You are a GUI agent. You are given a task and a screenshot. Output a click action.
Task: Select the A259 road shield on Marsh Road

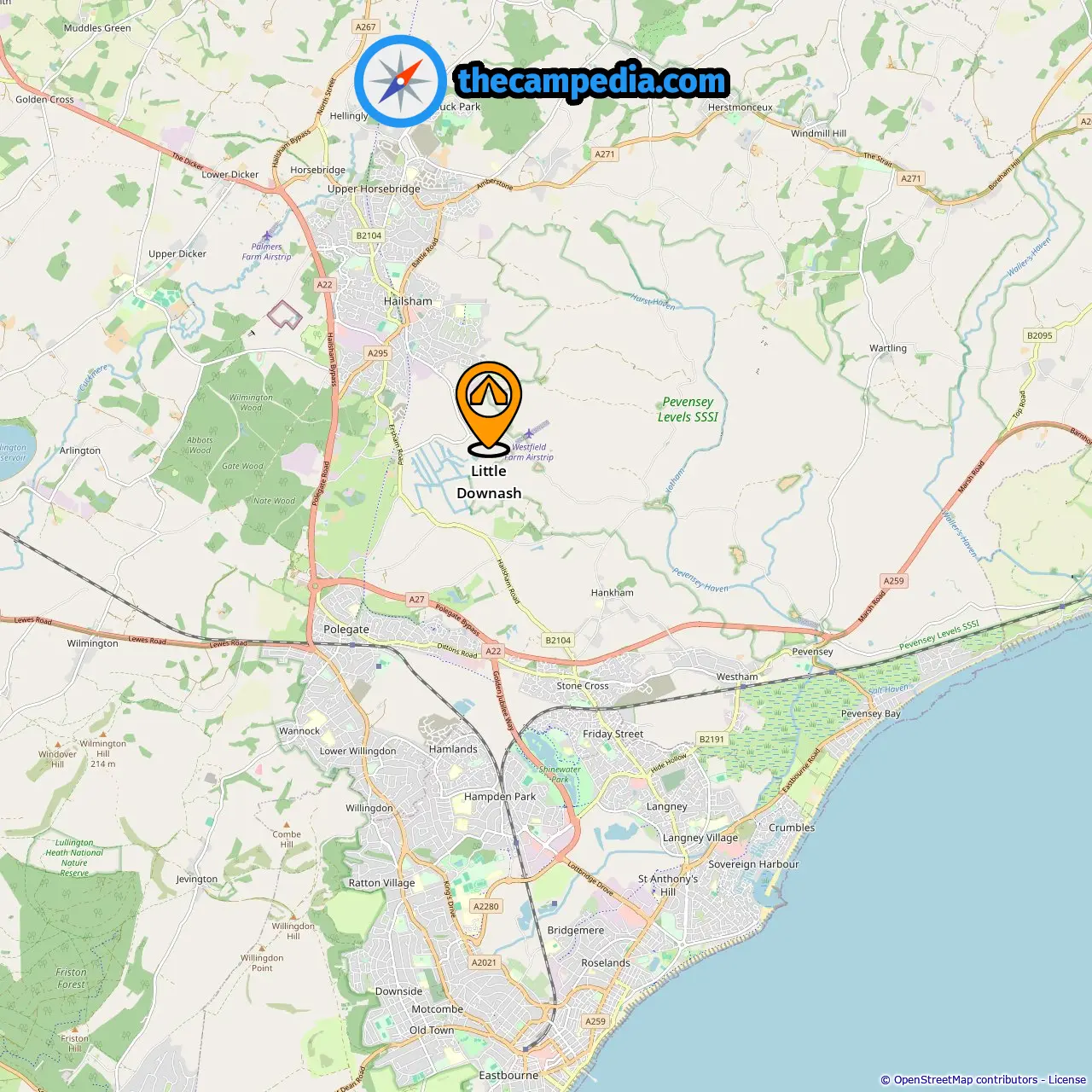893,581
